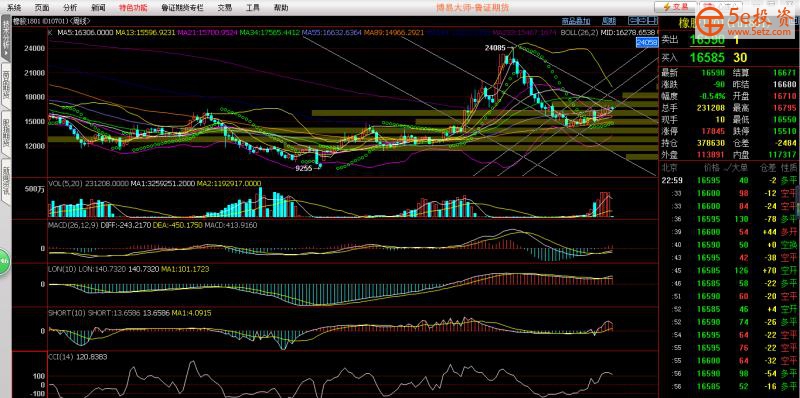The height and width of the screenshot is (398, 800).
Task: Open the 系统 menu
Action: (x=14, y=8)
